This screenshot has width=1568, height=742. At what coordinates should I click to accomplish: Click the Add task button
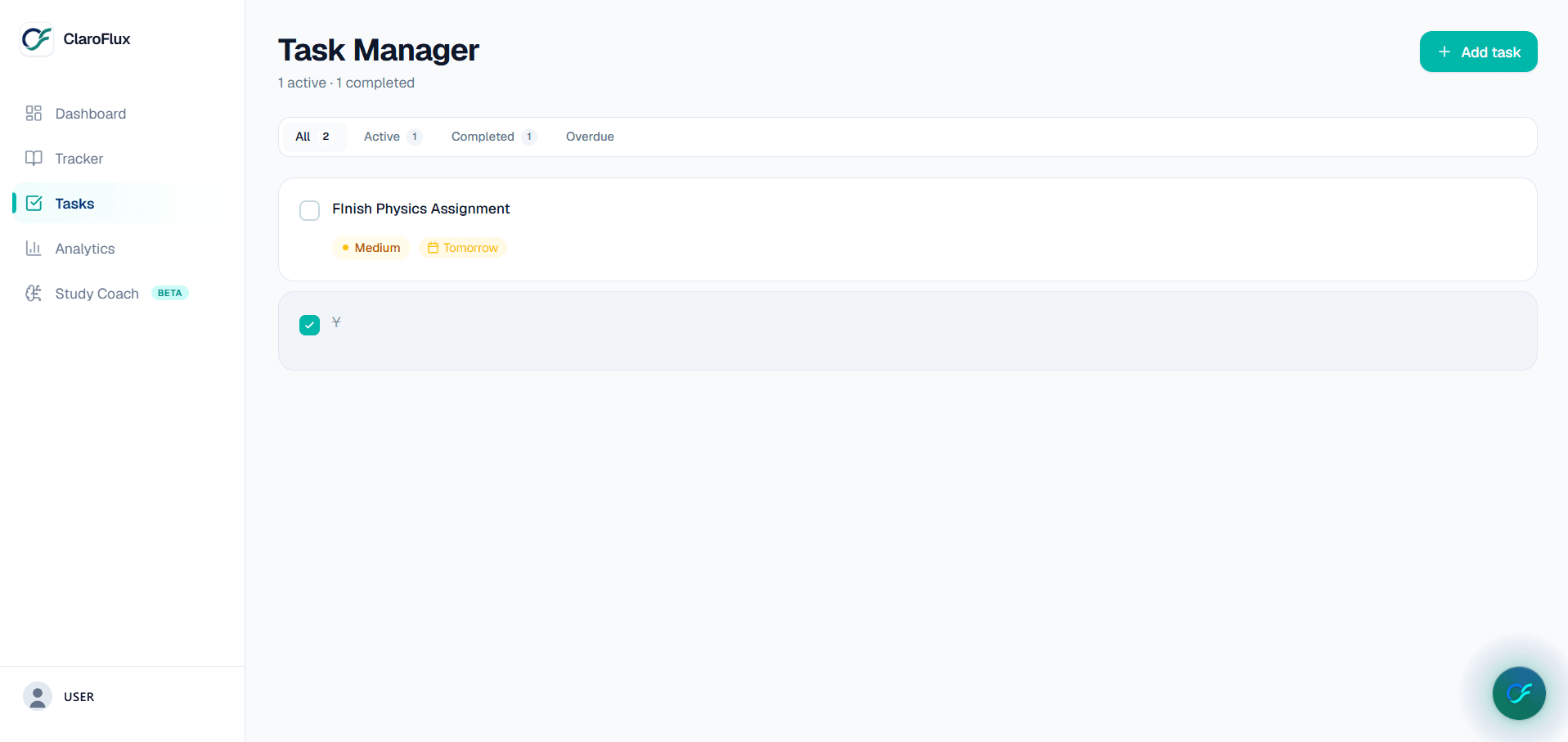(x=1478, y=52)
